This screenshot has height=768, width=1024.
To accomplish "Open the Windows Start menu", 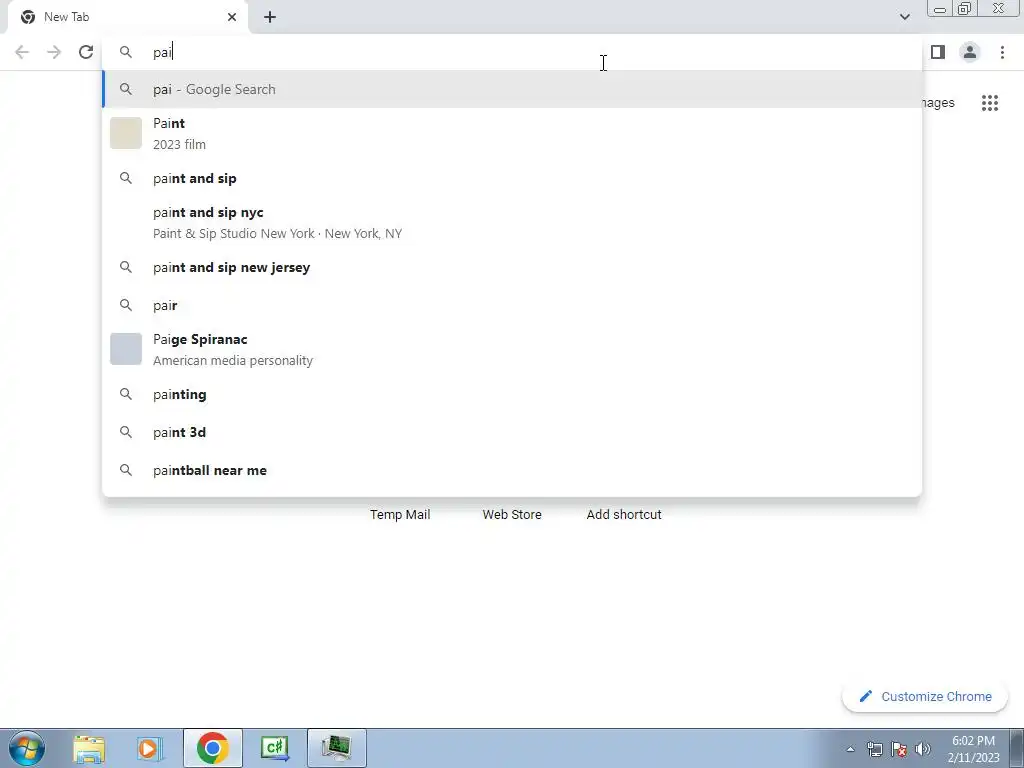I will point(27,748).
